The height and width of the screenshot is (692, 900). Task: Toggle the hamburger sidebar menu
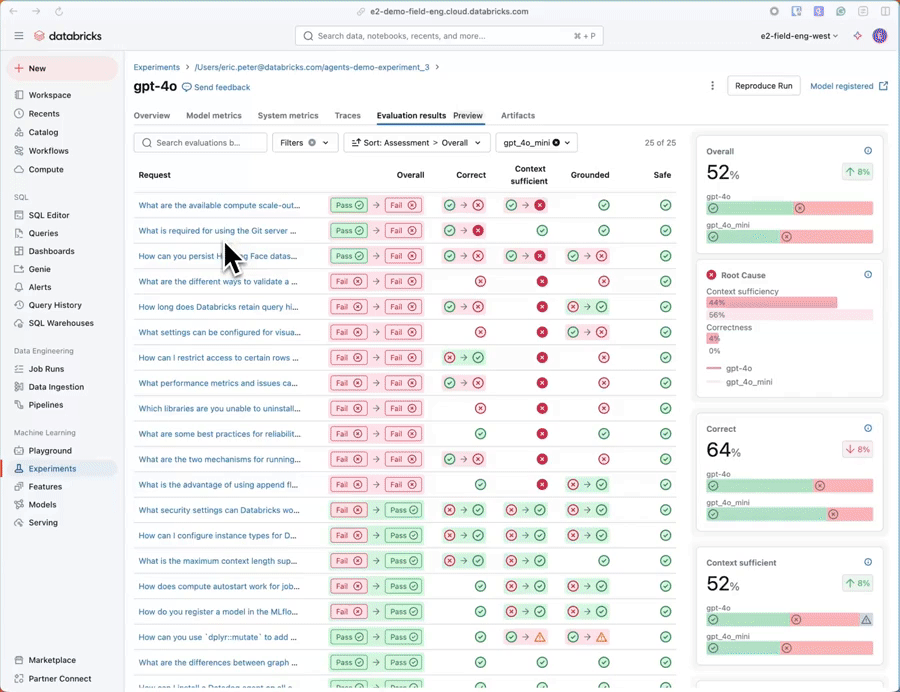pos(19,36)
